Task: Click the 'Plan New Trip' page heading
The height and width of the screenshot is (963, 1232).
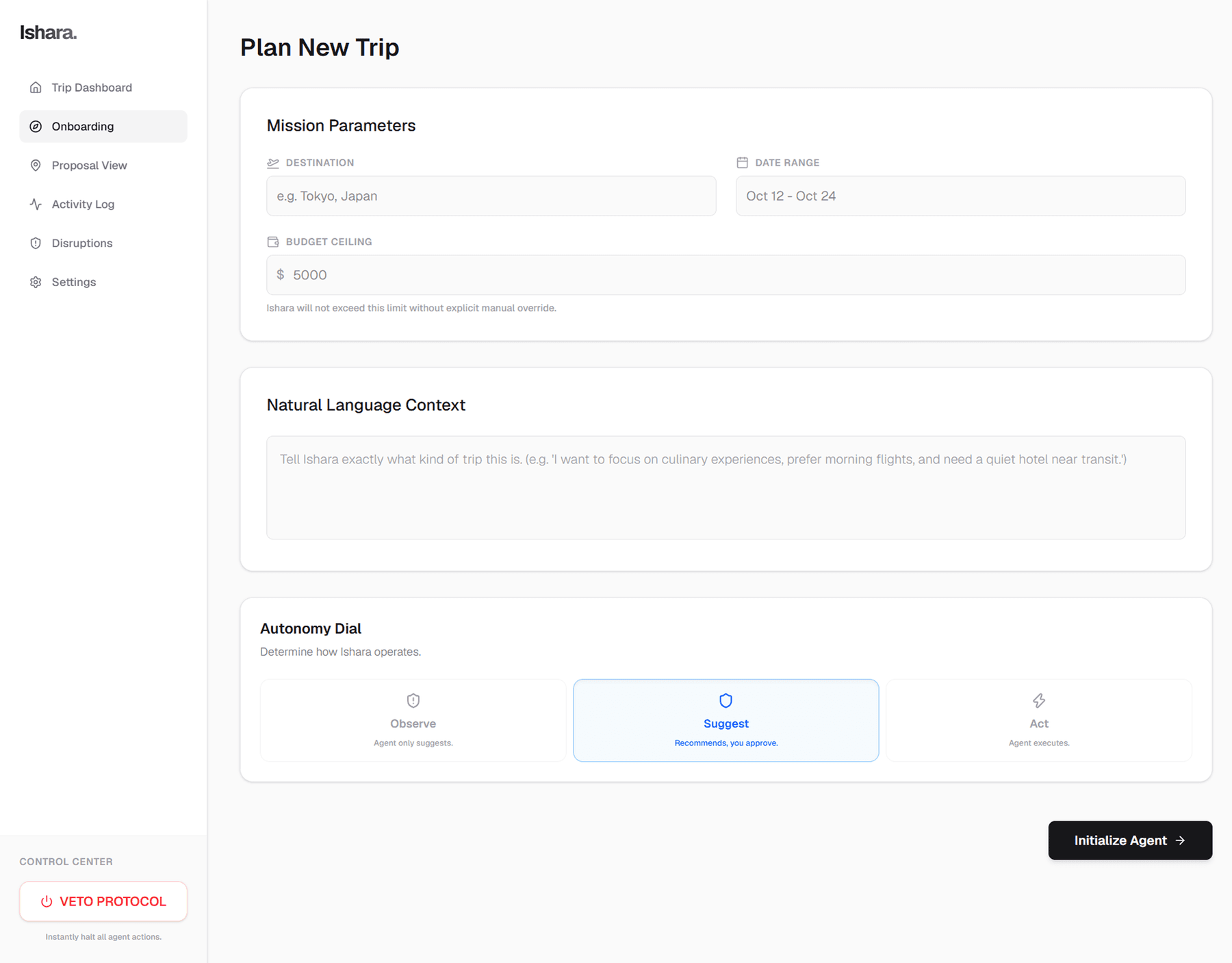Action: [320, 47]
